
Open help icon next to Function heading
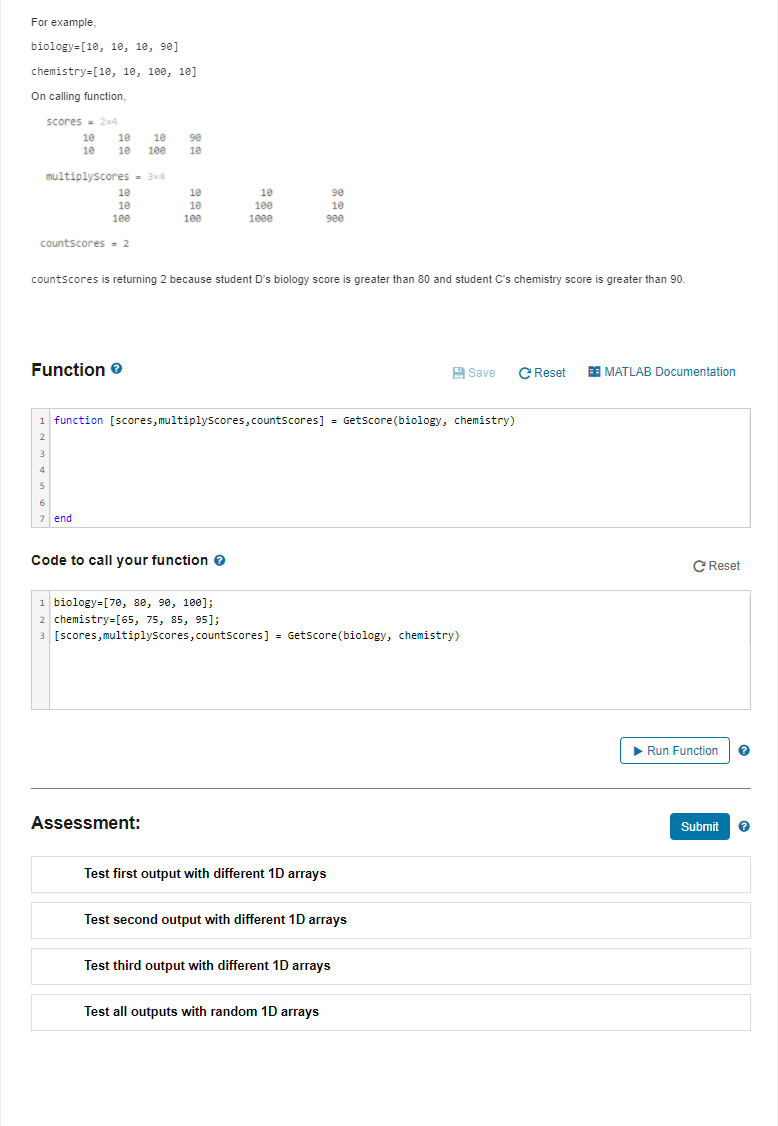click(116, 368)
